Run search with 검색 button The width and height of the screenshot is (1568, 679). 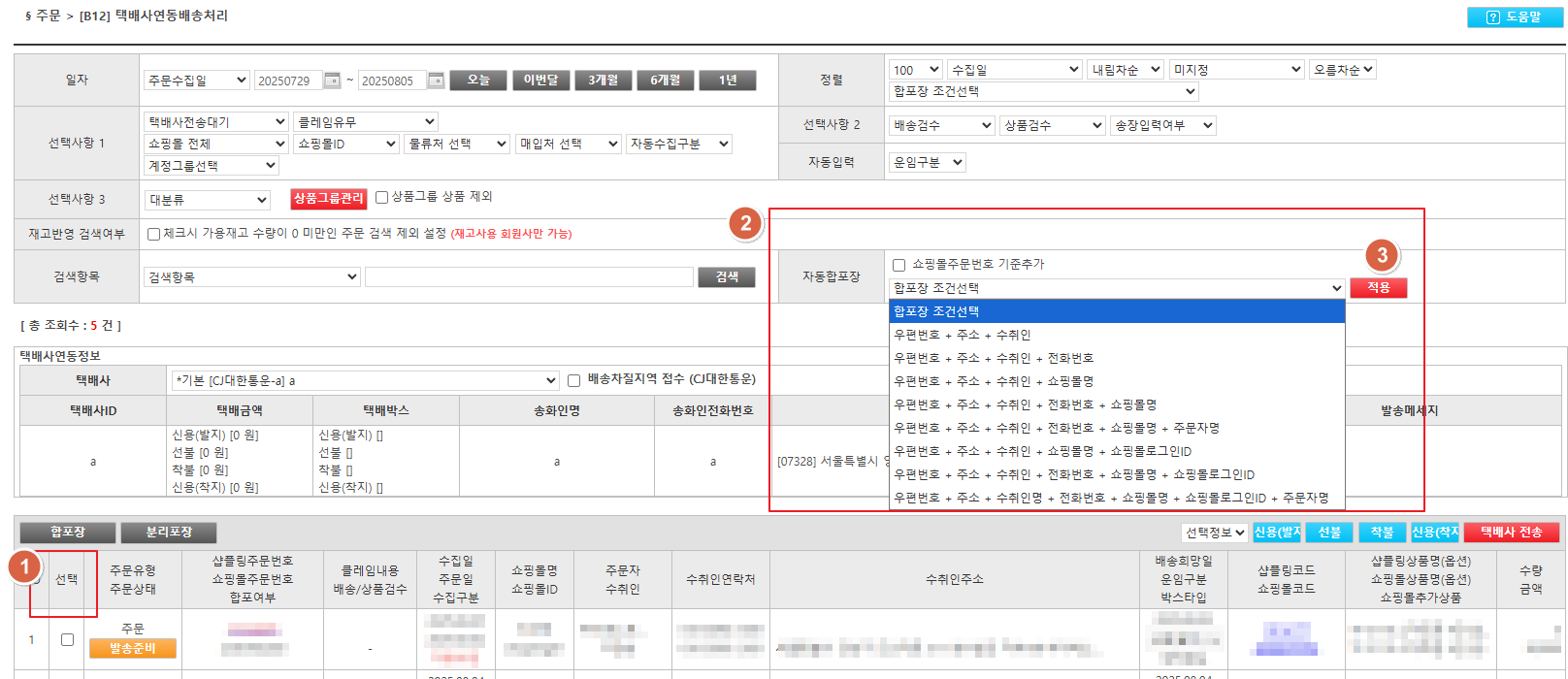click(727, 277)
